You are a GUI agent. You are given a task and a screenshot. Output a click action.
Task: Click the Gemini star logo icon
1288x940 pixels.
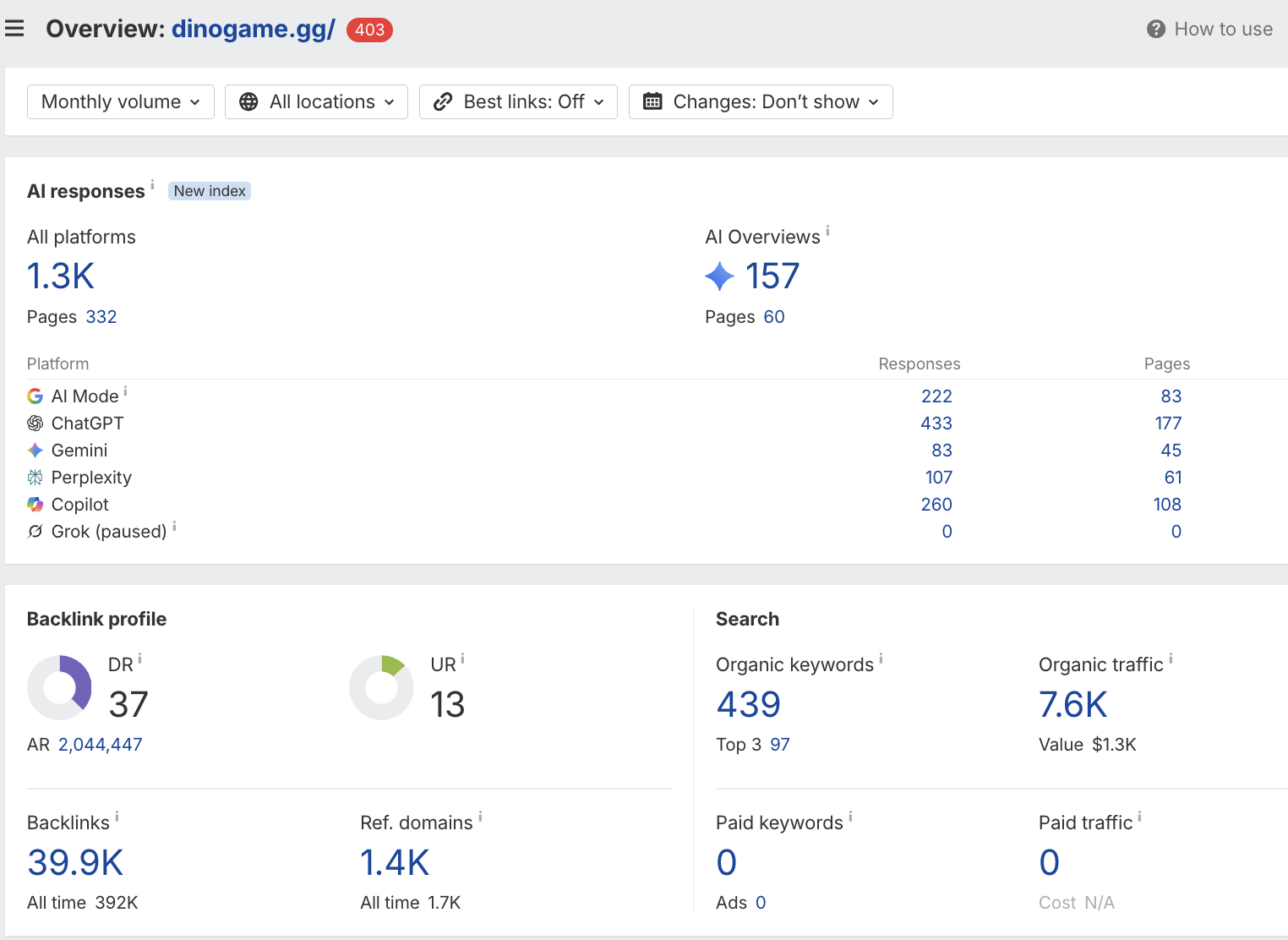(35, 451)
